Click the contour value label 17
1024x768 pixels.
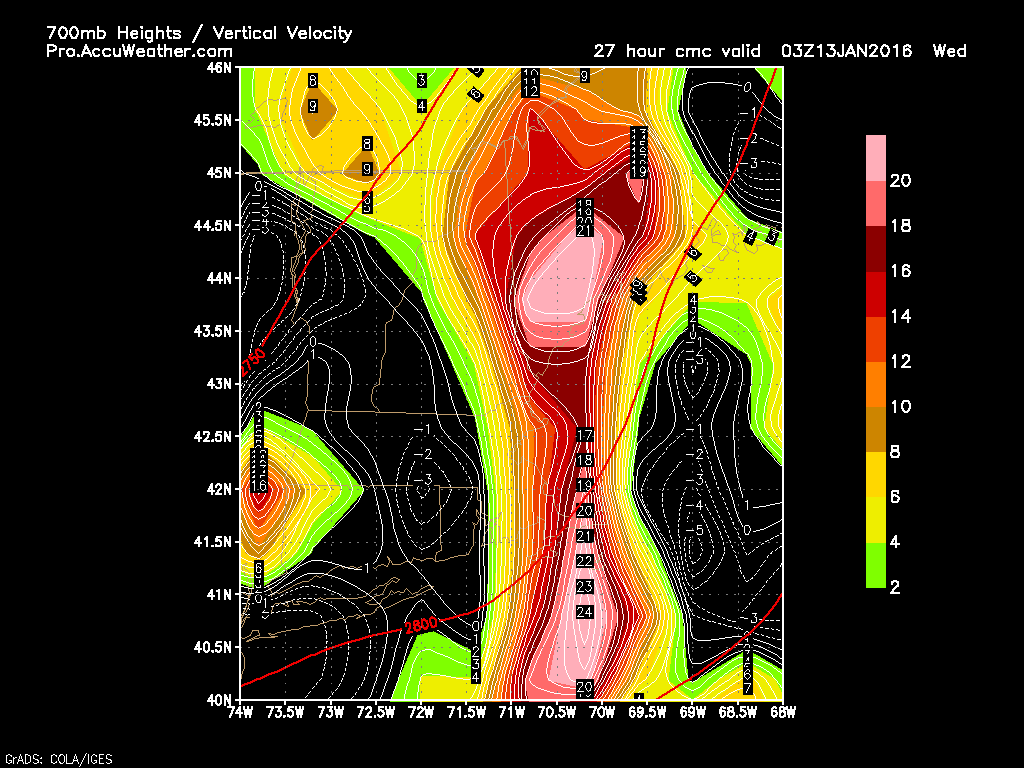click(x=586, y=436)
